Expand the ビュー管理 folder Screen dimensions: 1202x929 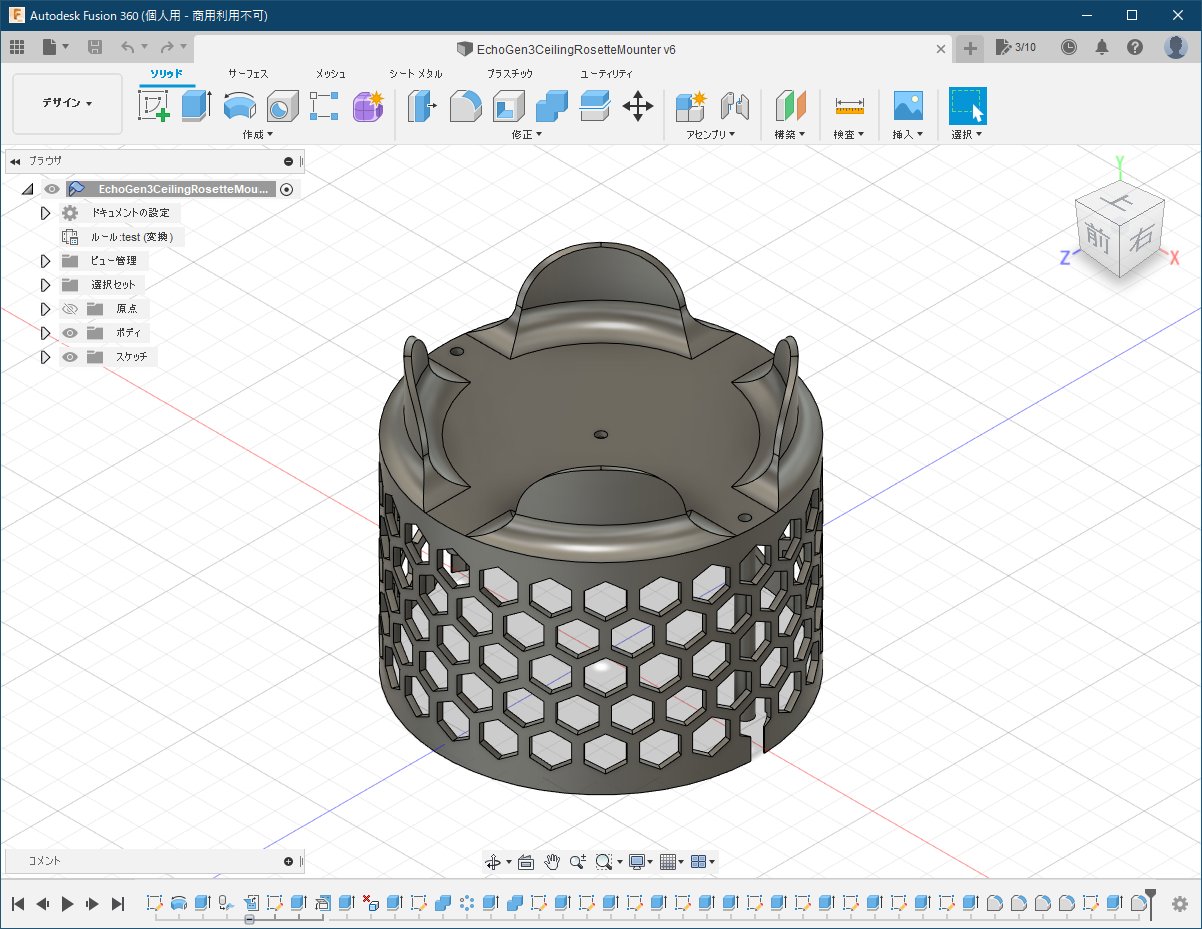[45, 261]
